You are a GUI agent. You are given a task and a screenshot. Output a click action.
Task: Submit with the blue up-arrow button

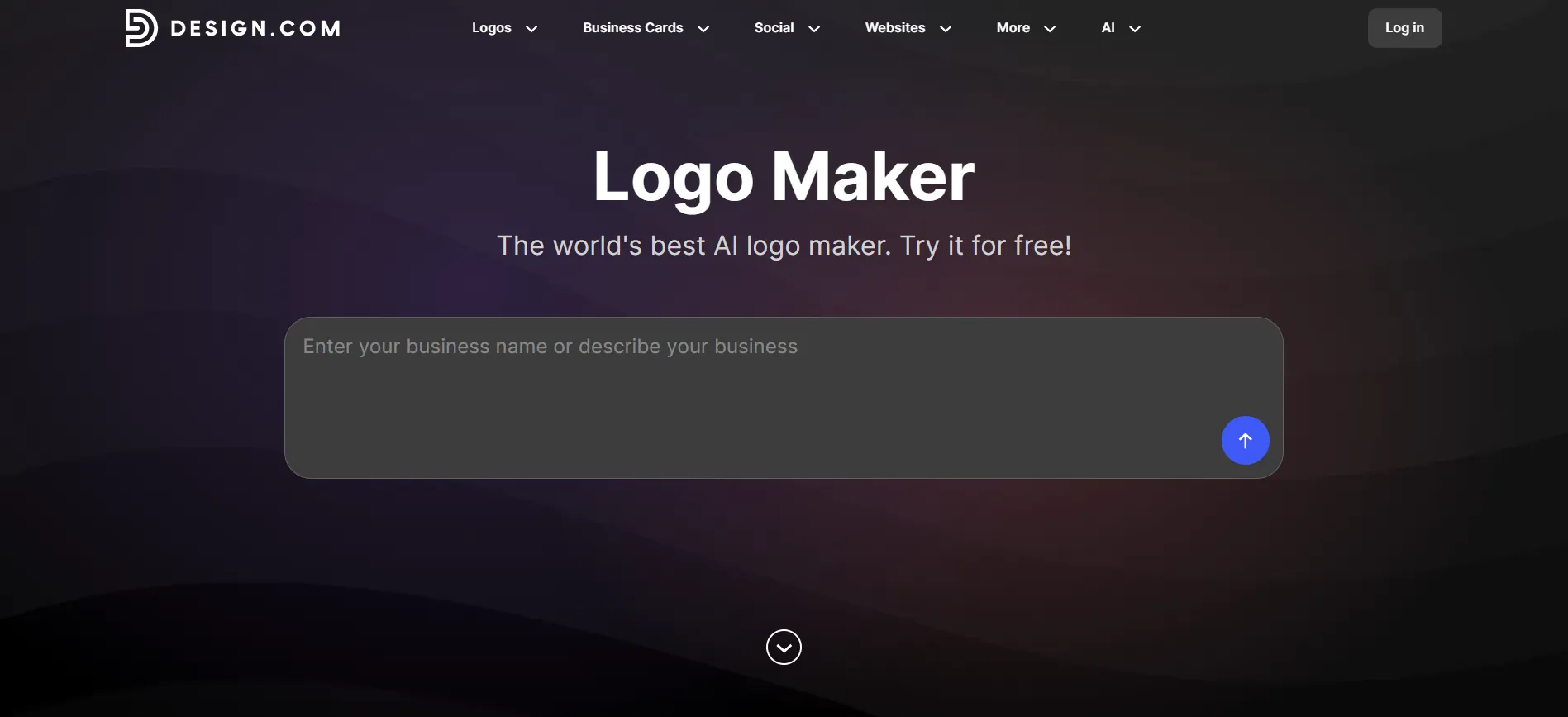point(1245,440)
